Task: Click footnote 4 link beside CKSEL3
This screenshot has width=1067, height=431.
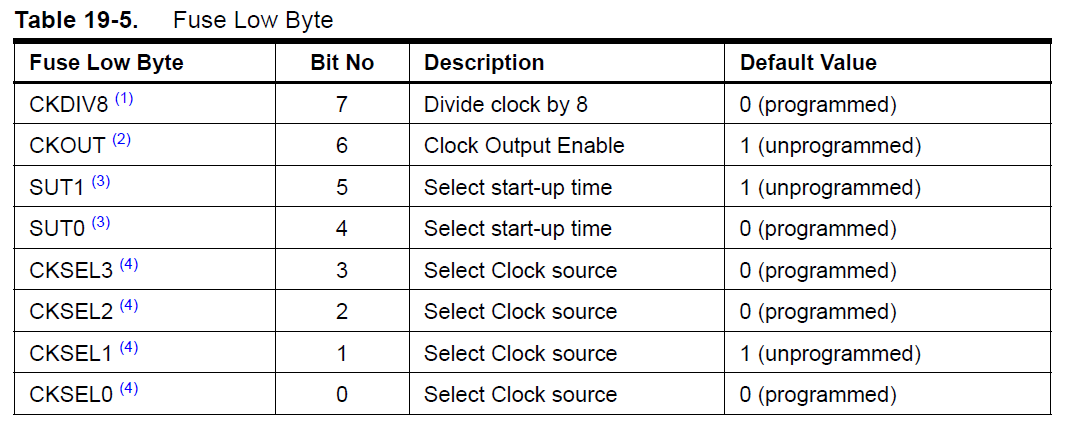Action: 129,265
